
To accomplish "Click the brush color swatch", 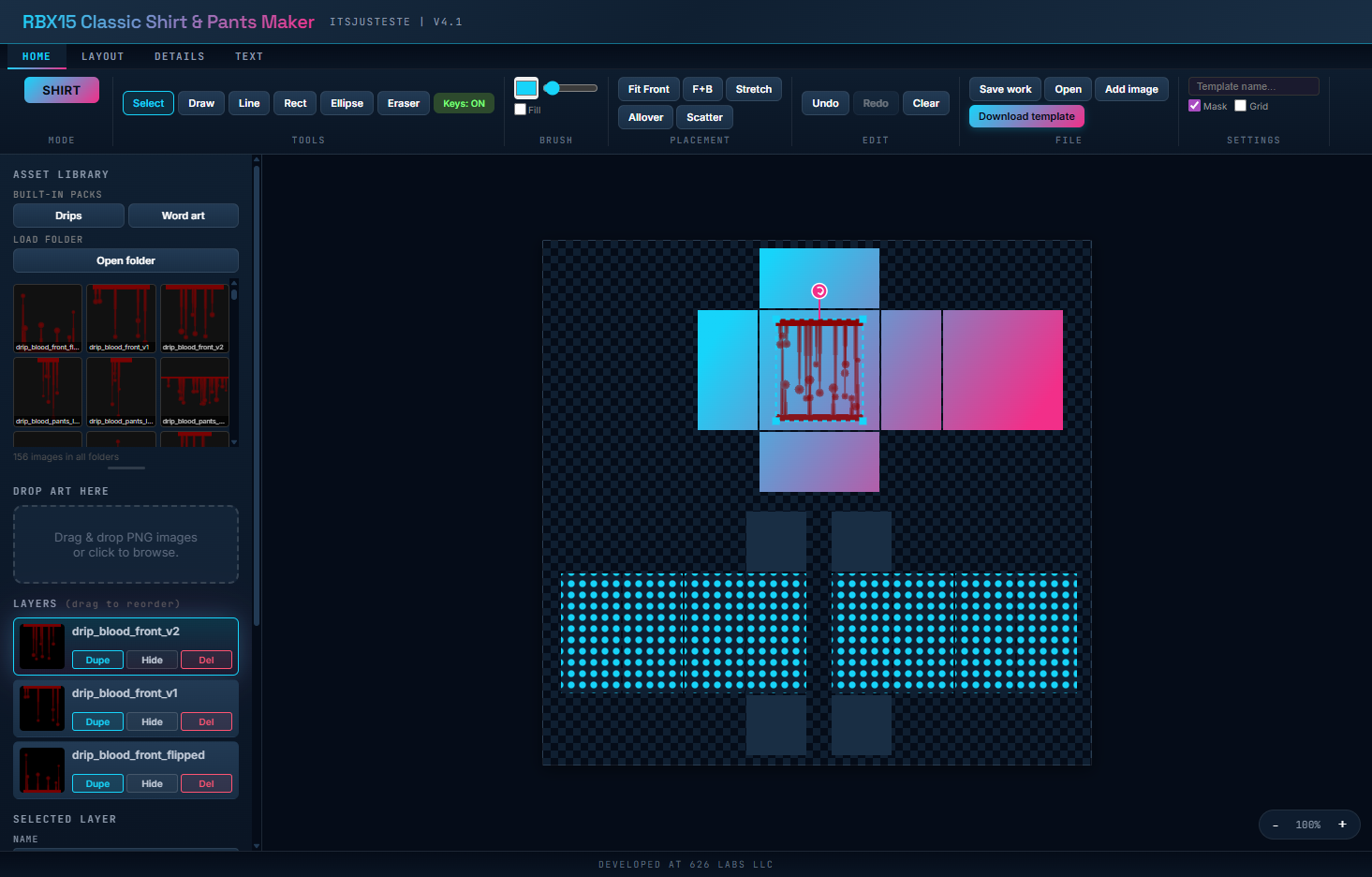I will click(526, 88).
